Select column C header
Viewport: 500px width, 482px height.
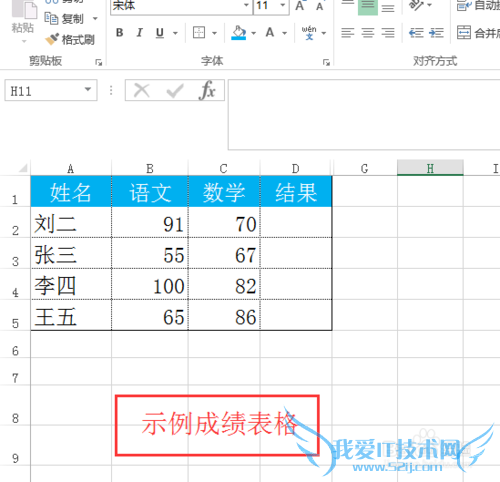(224, 168)
